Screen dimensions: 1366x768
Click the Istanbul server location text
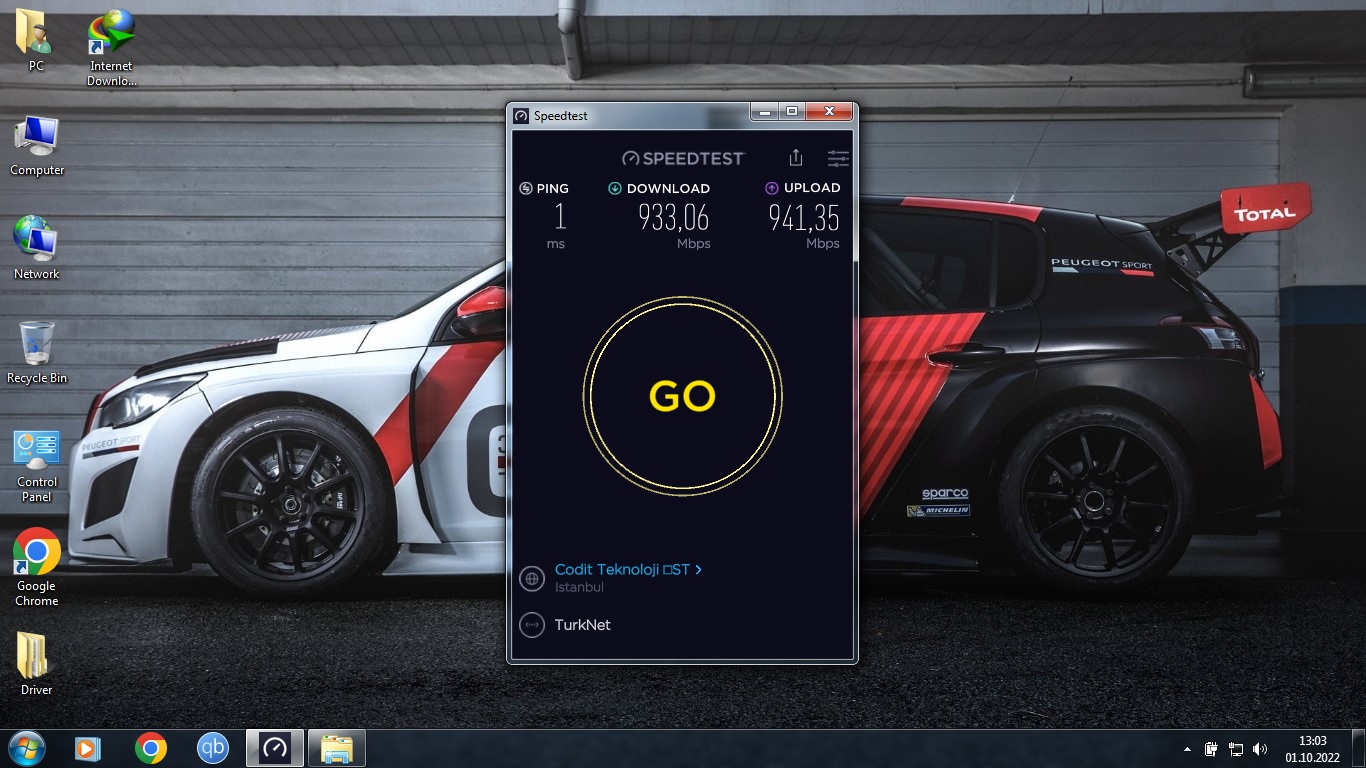[579, 587]
